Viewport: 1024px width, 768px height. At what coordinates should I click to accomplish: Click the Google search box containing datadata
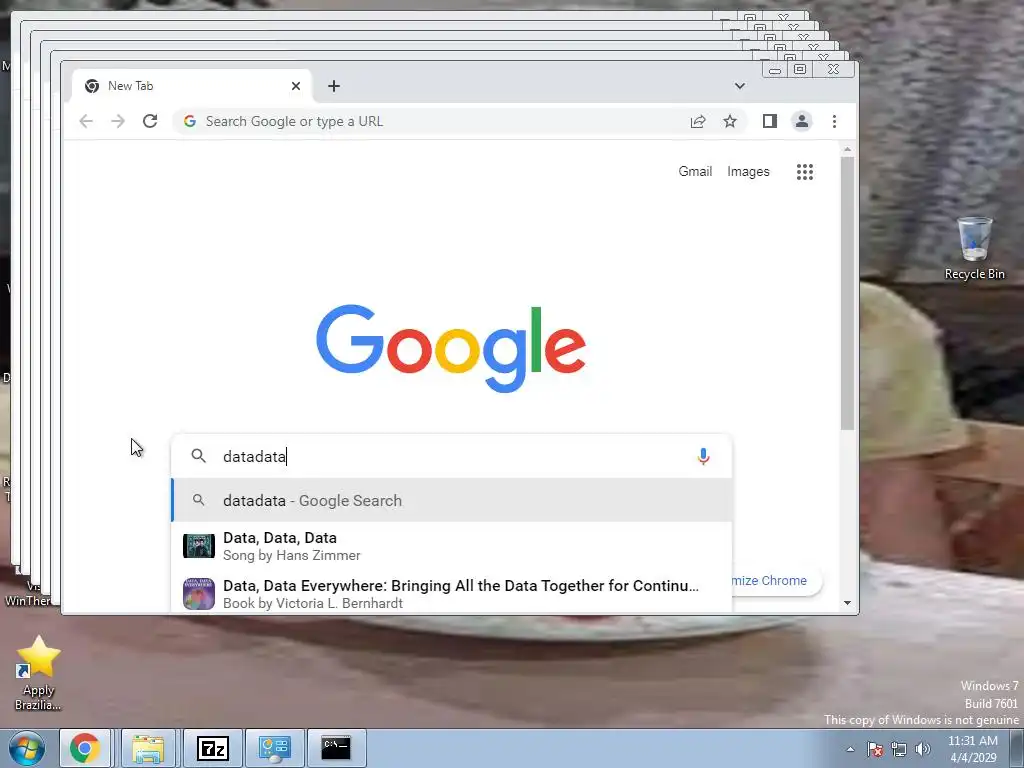point(451,456)
